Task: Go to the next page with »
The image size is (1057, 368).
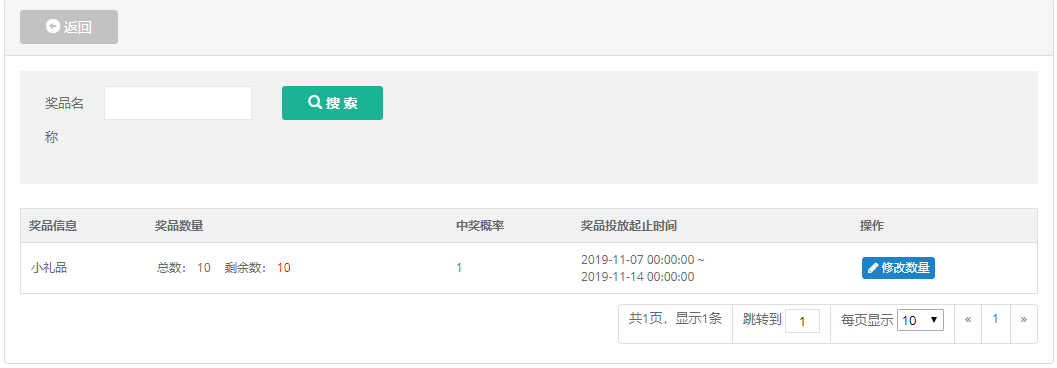Action: 1023,319
